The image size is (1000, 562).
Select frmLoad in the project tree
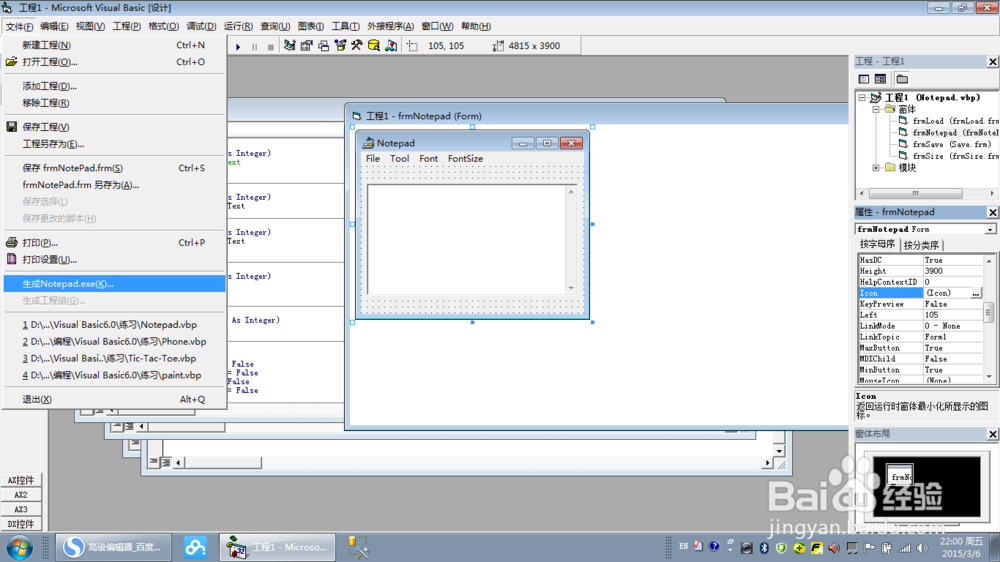tap(949, 121)
